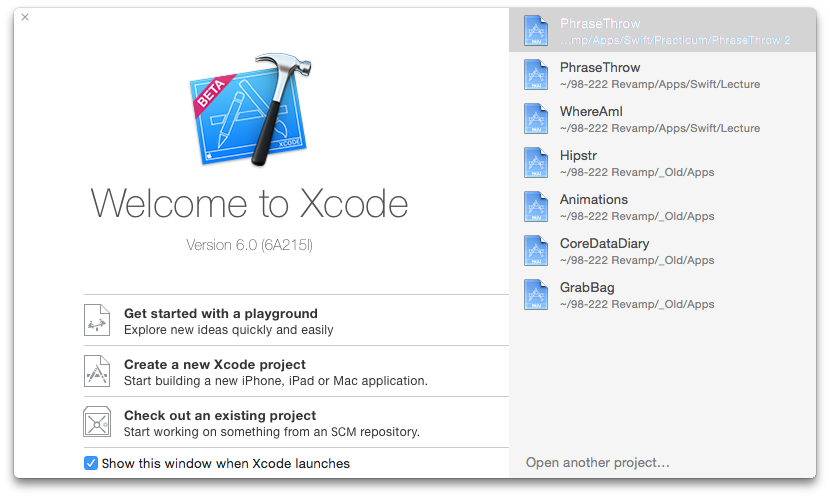Close the Welcome to Xcode window
This screenshot has width=830, height=498.
point(25,17)
